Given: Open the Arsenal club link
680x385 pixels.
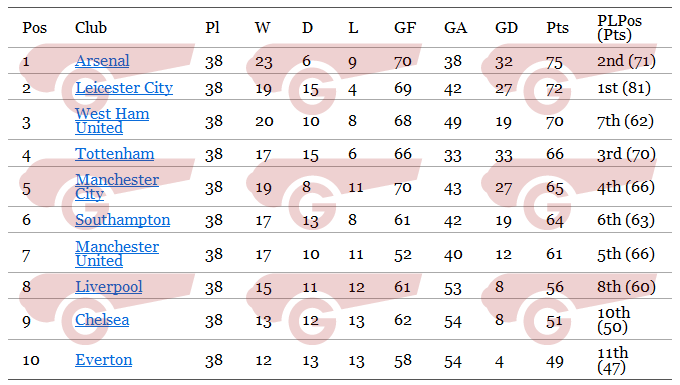Looking at the screenshot, I should pyautogui.click(x=102, y=61).
